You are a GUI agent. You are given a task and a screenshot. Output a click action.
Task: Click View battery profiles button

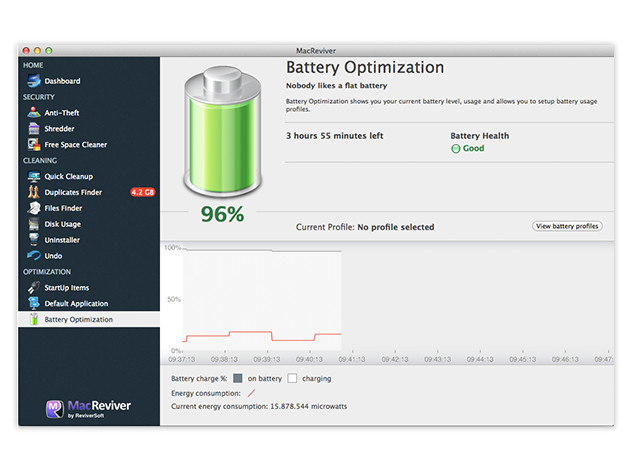pos(567,226)
